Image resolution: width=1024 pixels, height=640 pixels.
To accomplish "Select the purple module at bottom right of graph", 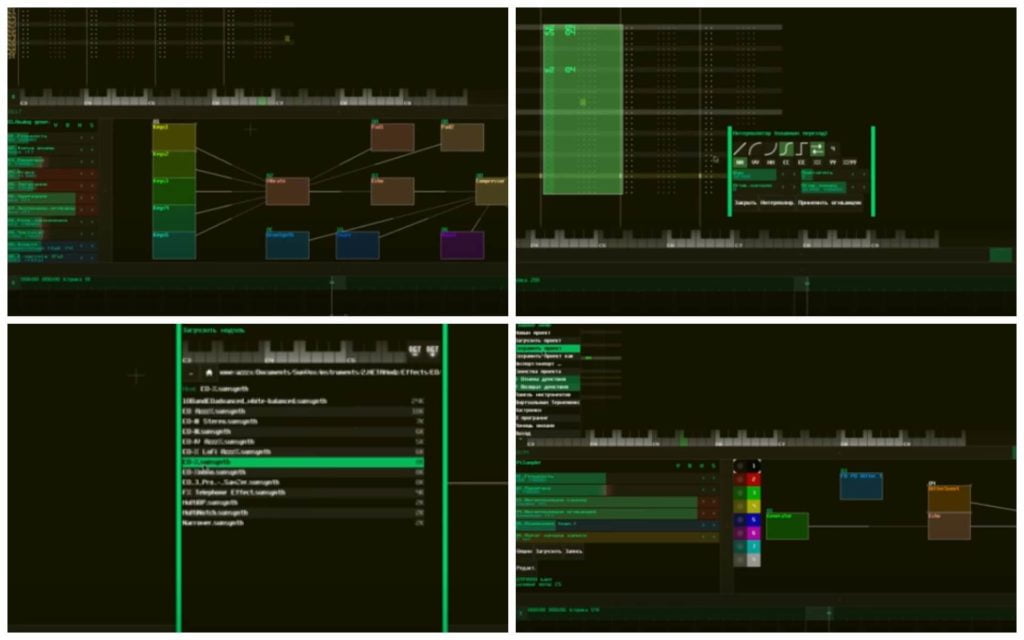I will [x=462, y=246].
